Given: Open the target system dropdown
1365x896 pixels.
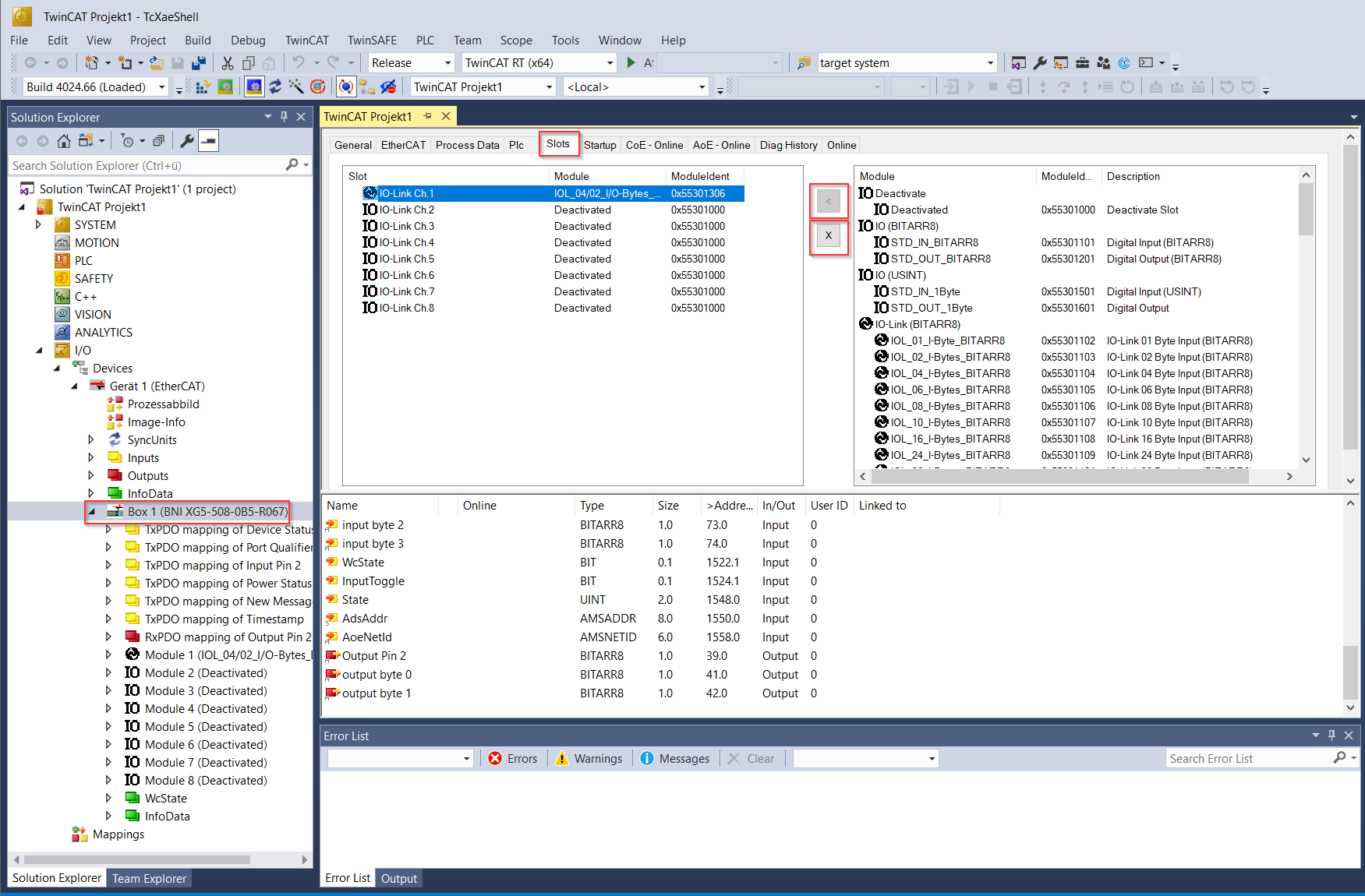Looking at the screenshot, I should [907, 63].
